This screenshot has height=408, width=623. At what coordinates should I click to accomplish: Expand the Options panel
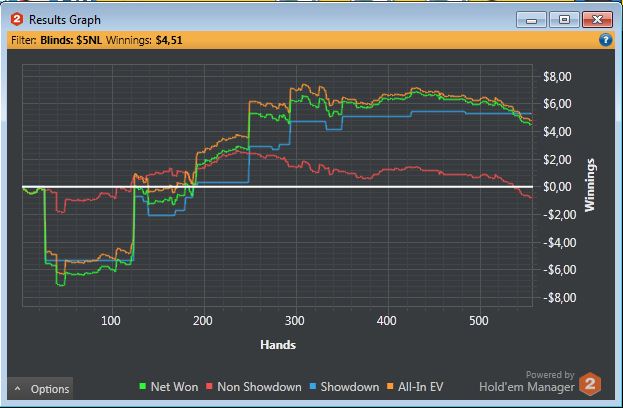[x=40, y=389]
